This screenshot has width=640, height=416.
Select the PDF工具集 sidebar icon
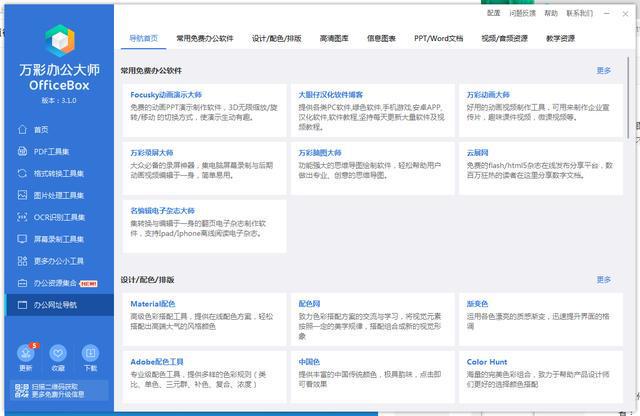click(x=23, y=151)
